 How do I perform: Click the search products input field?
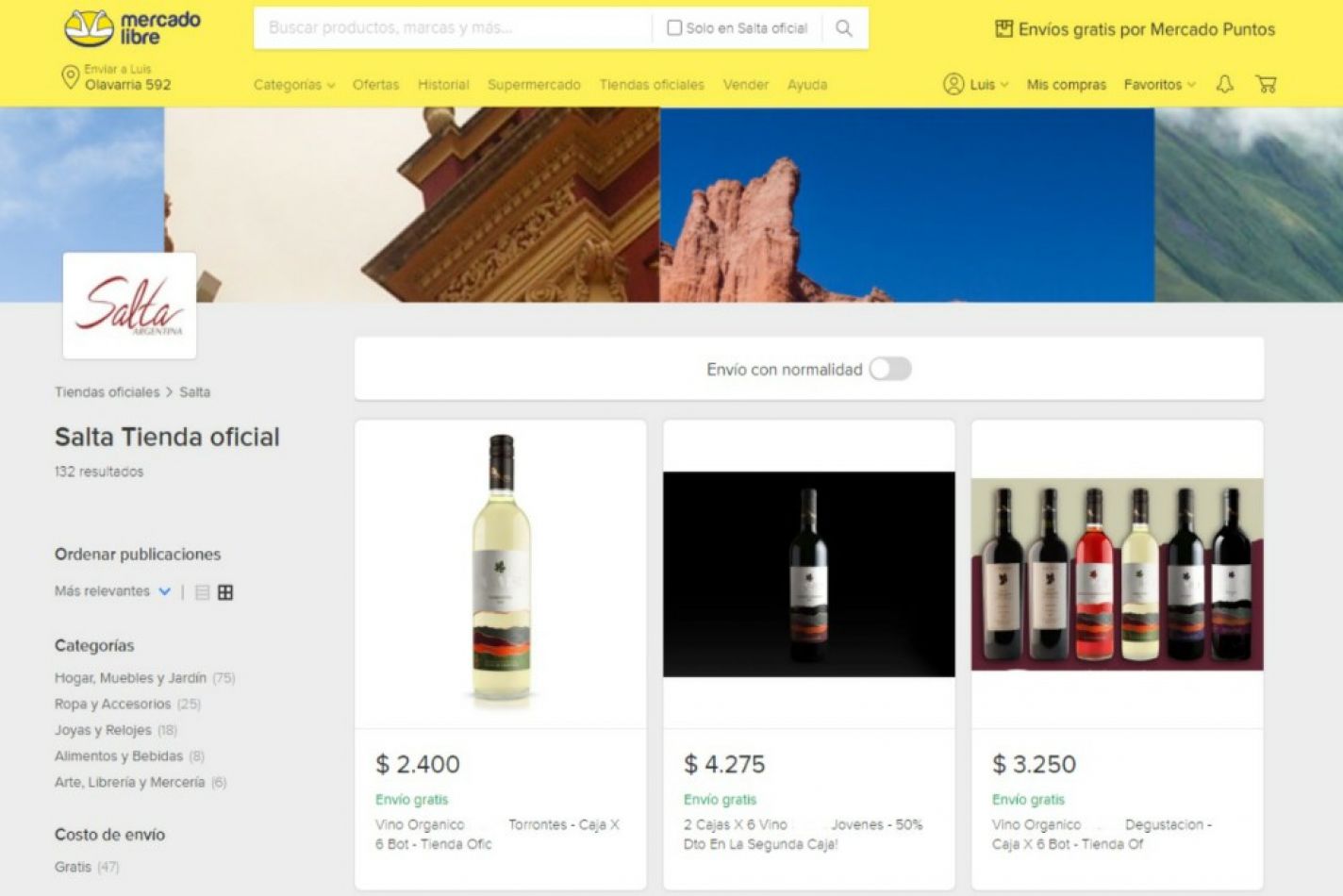(453, 28)
